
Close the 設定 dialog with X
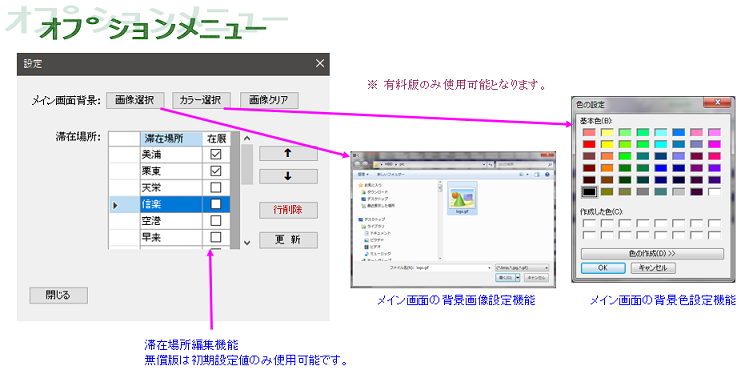click(x=320, y=63)
